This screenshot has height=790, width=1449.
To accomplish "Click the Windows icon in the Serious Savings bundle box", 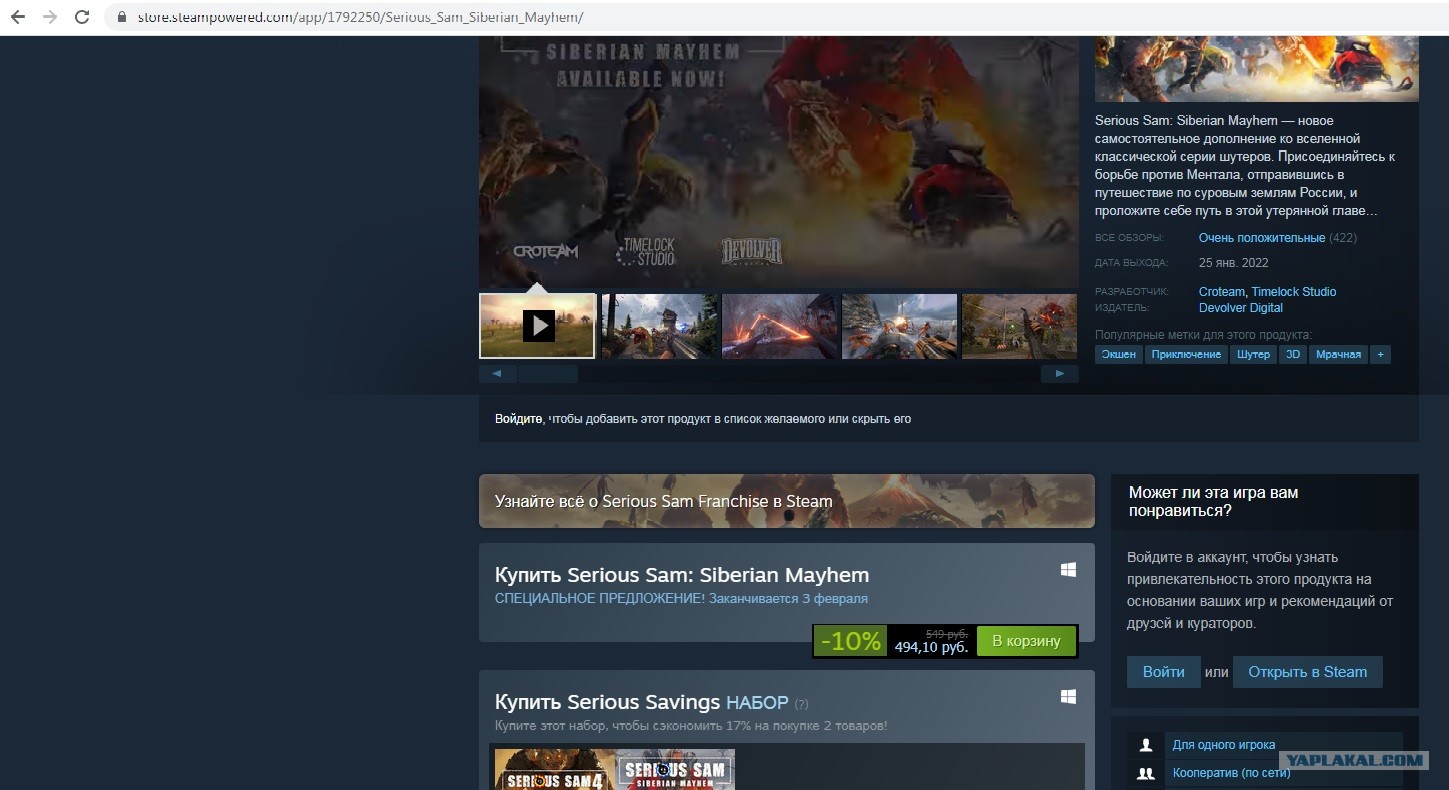I will point(1068,696).
